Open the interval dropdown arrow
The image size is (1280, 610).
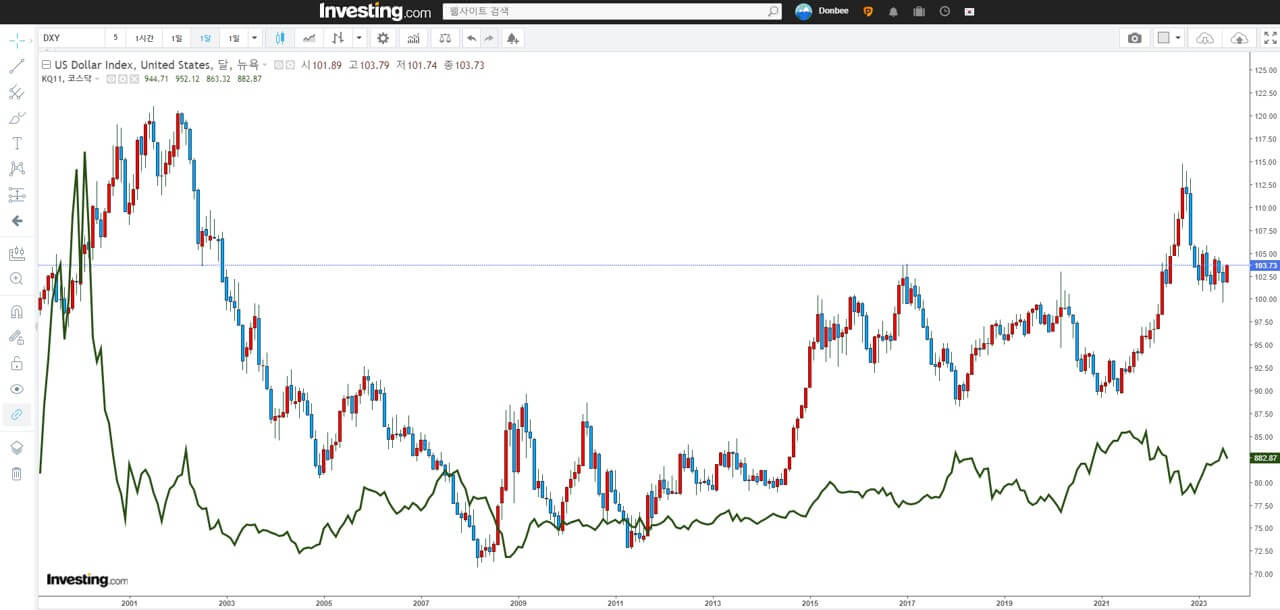254,38
